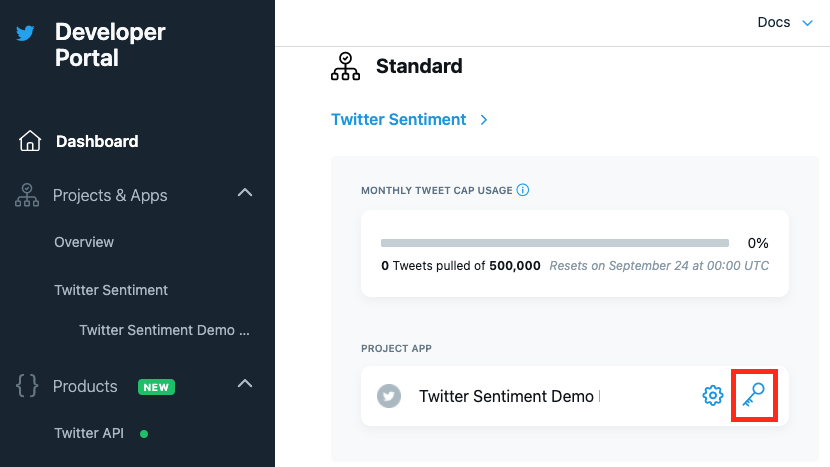Click the monthly tweet cap progress bar
The height and width of the screenshot is (467, 830).
coord(555,243)
